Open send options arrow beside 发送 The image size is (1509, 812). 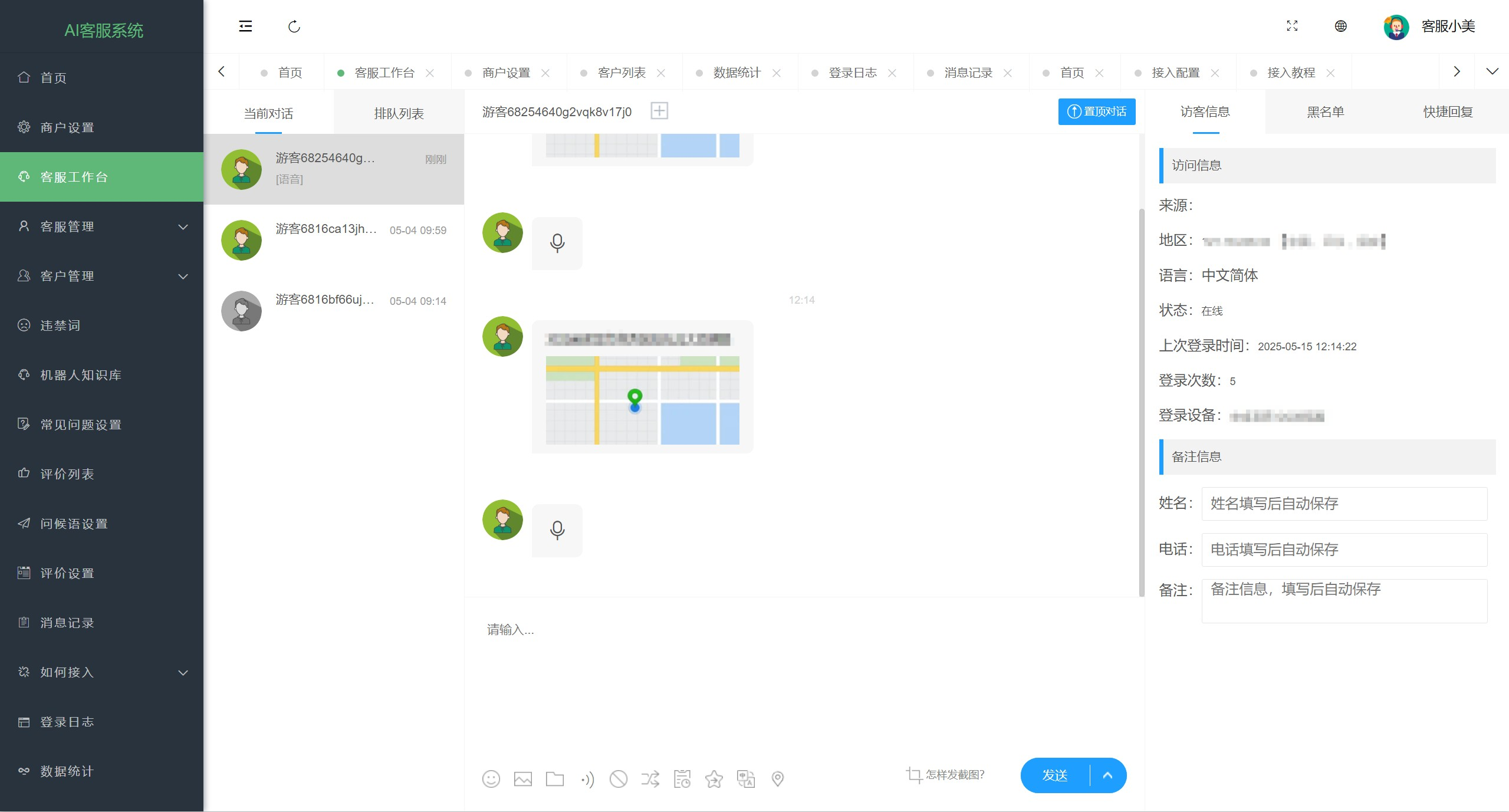coord(1107,775)
